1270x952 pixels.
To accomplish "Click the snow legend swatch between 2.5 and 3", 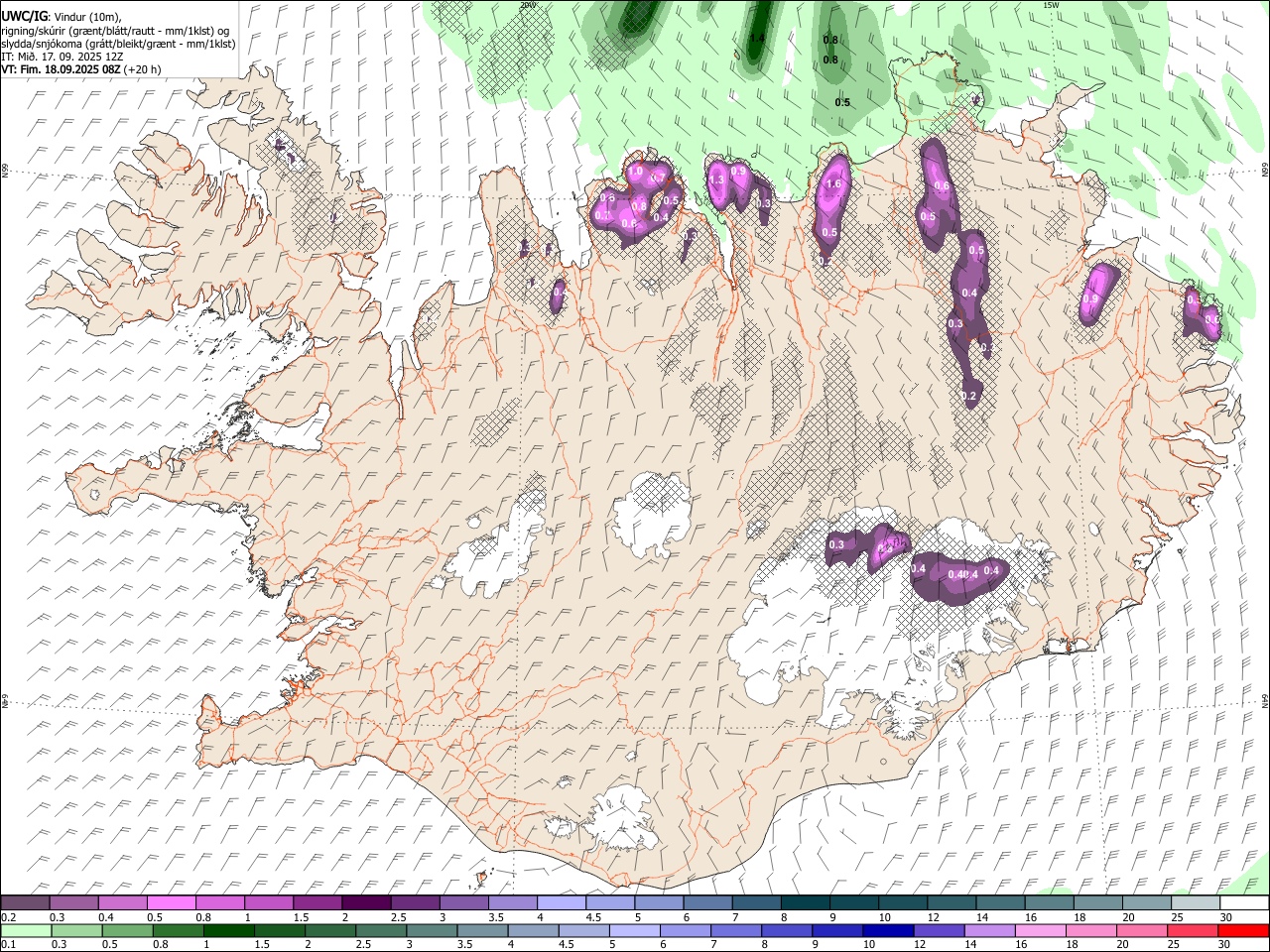I will pyautogui.click(x=415, y=902).
